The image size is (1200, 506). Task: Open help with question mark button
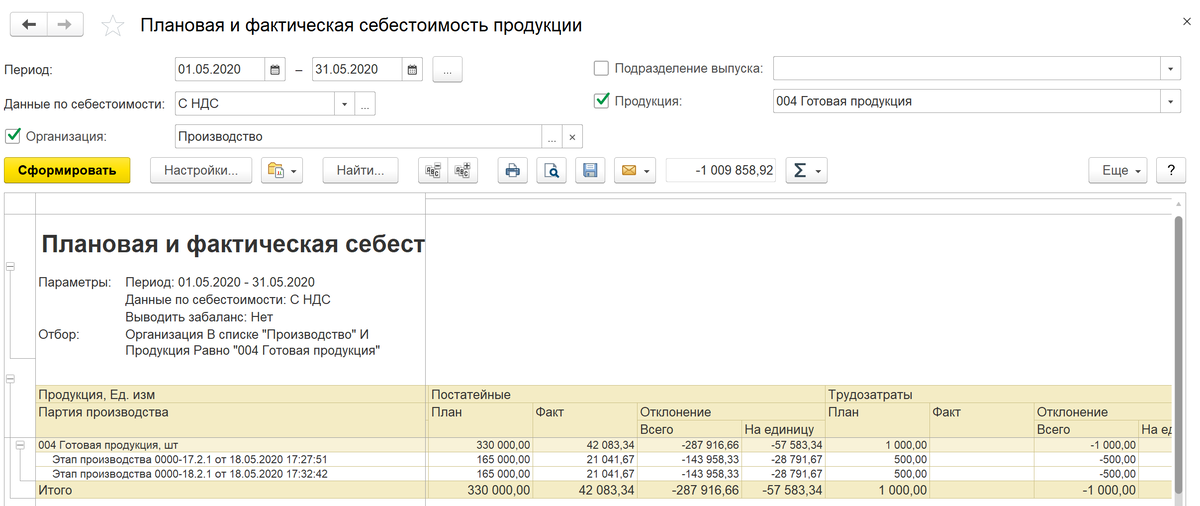point(1171,171)
